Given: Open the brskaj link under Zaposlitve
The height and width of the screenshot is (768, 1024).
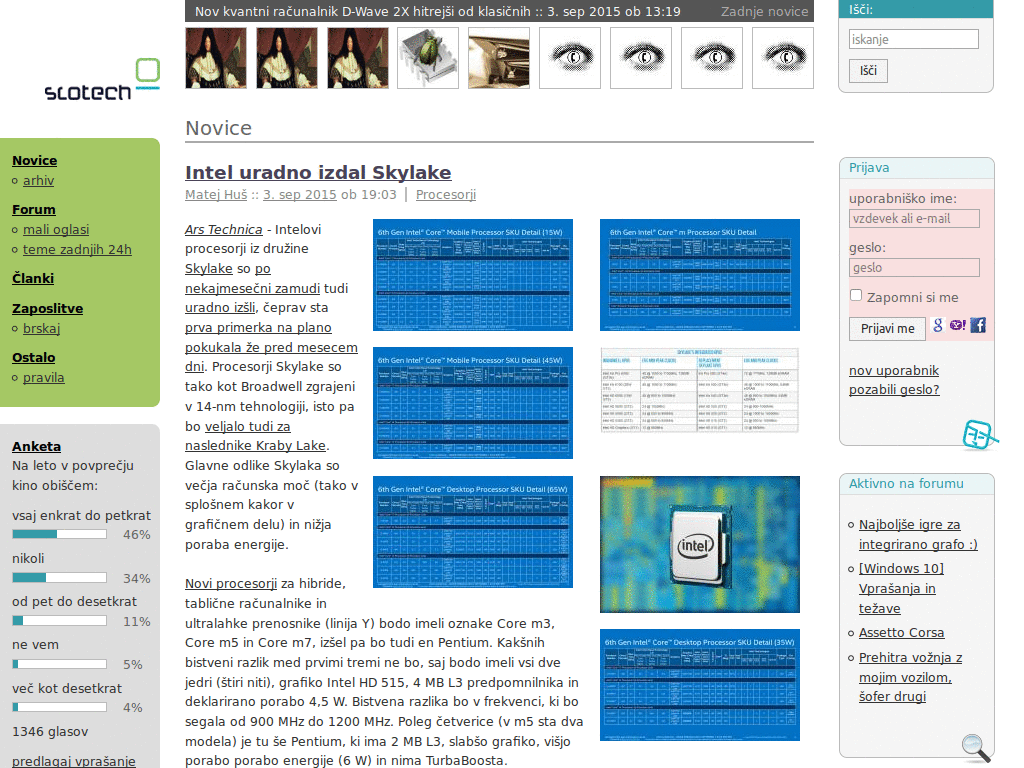Looking at the screenshot, I should click(42, 328).
